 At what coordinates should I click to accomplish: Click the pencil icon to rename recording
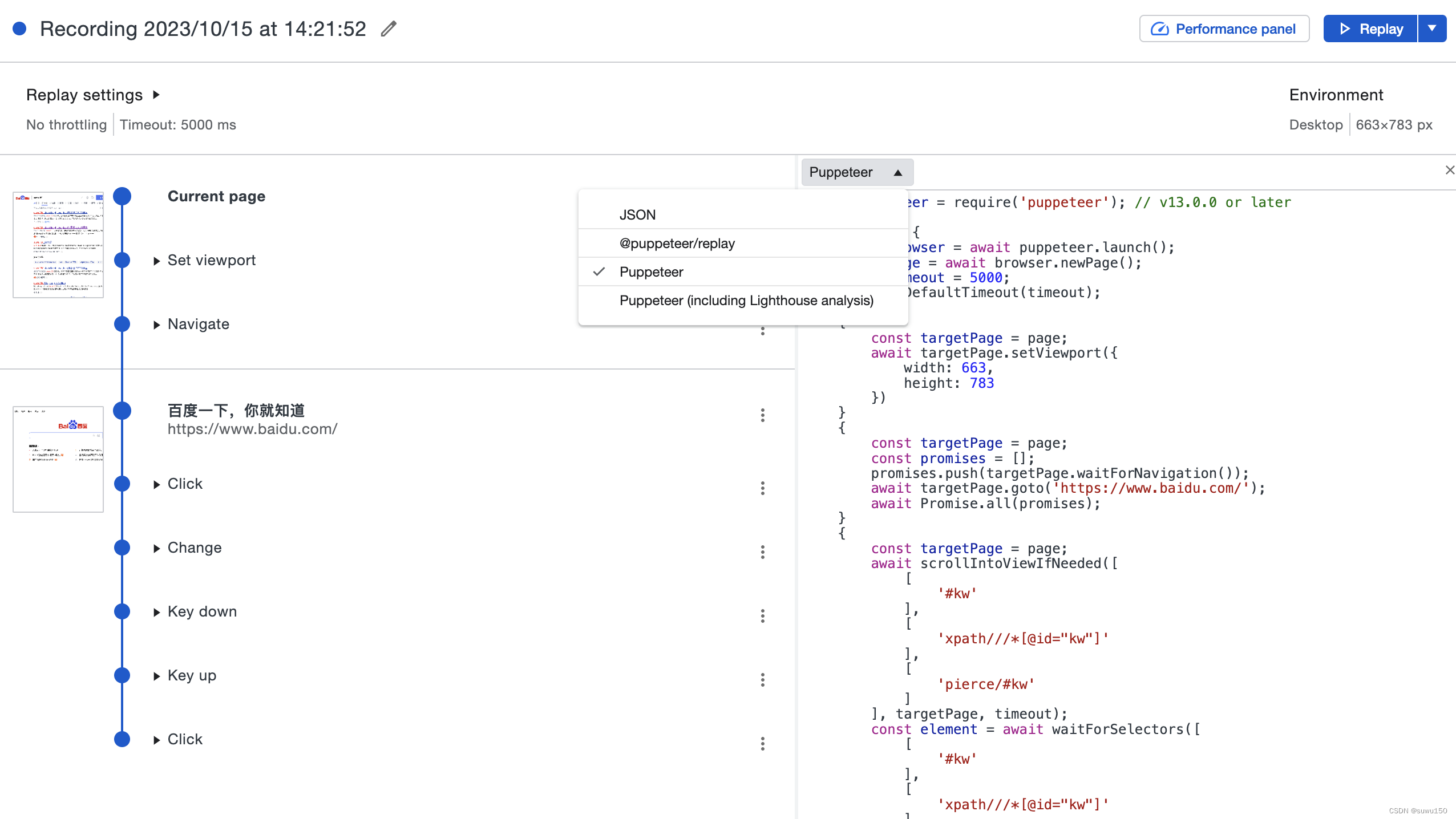(389, 29)
